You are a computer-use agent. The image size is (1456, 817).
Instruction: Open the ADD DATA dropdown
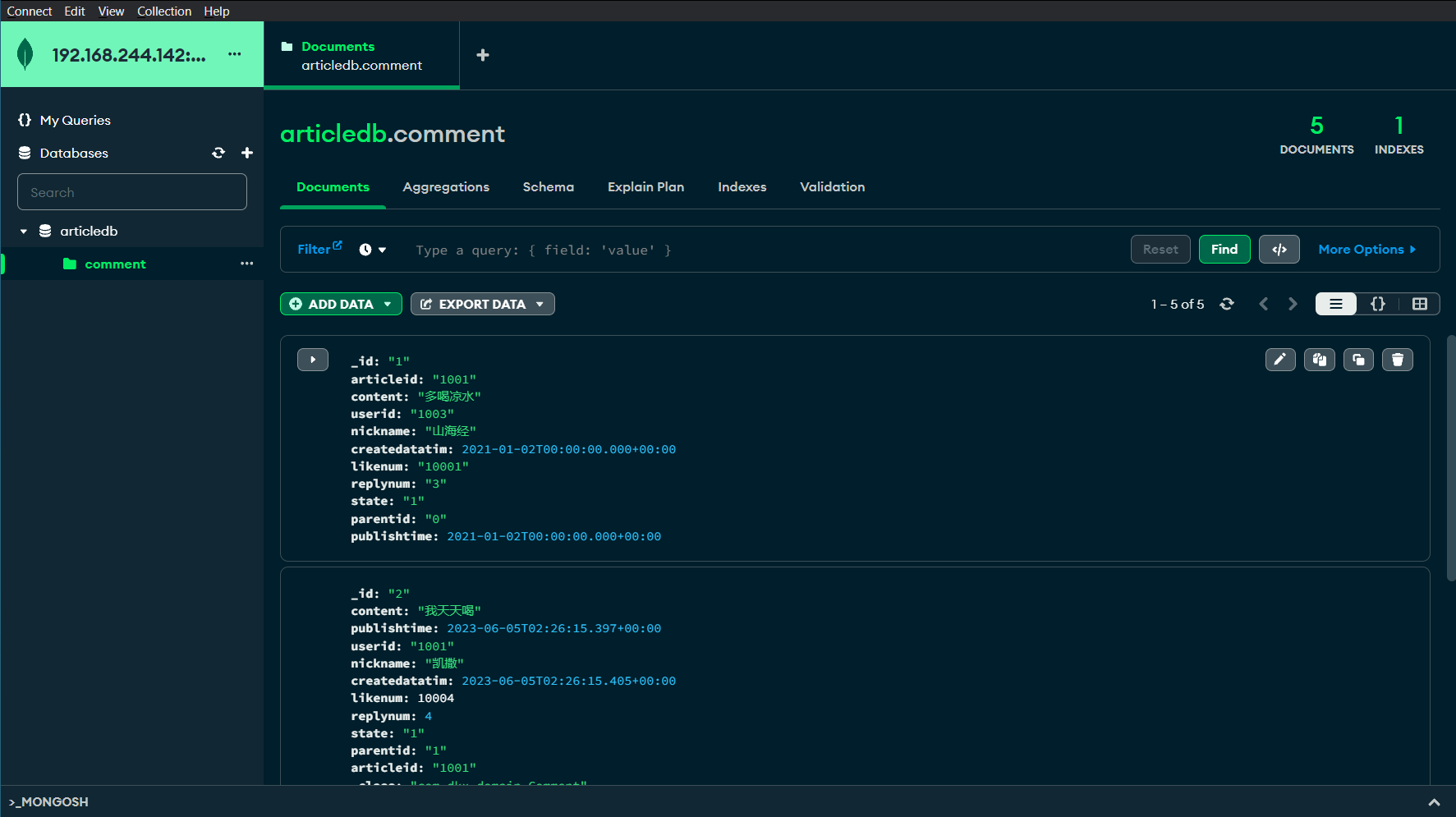pos(341,304)
